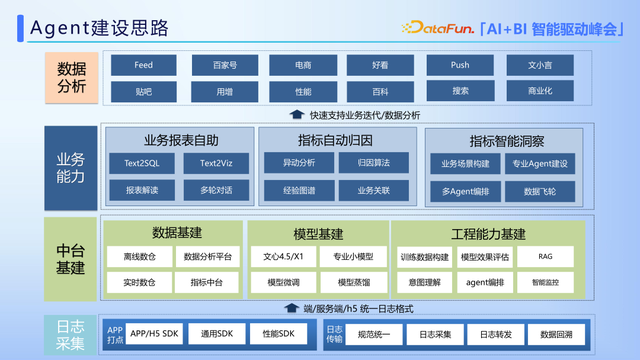The image size is (640, 360).
Task: Select the 数据回溯 box
Action: 556,335
